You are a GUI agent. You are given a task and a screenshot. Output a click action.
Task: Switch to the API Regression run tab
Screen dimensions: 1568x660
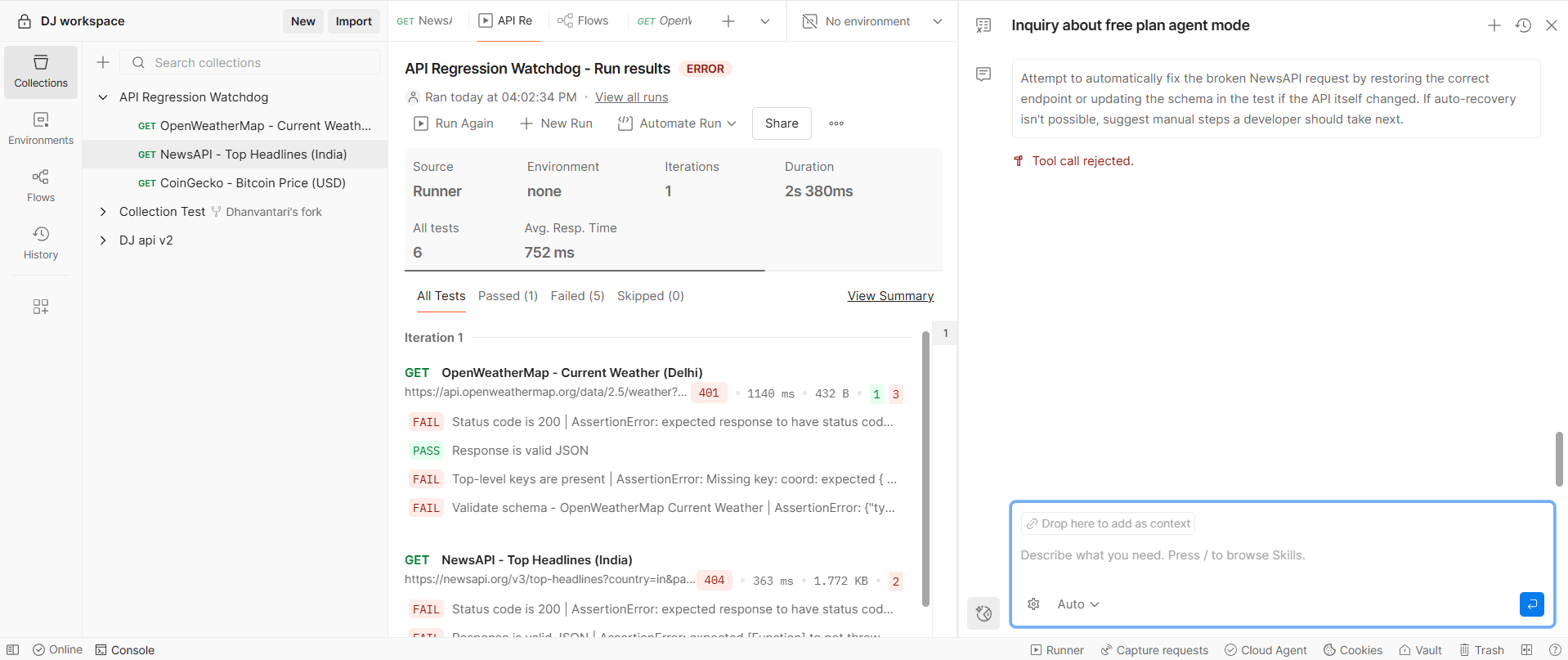505,21
